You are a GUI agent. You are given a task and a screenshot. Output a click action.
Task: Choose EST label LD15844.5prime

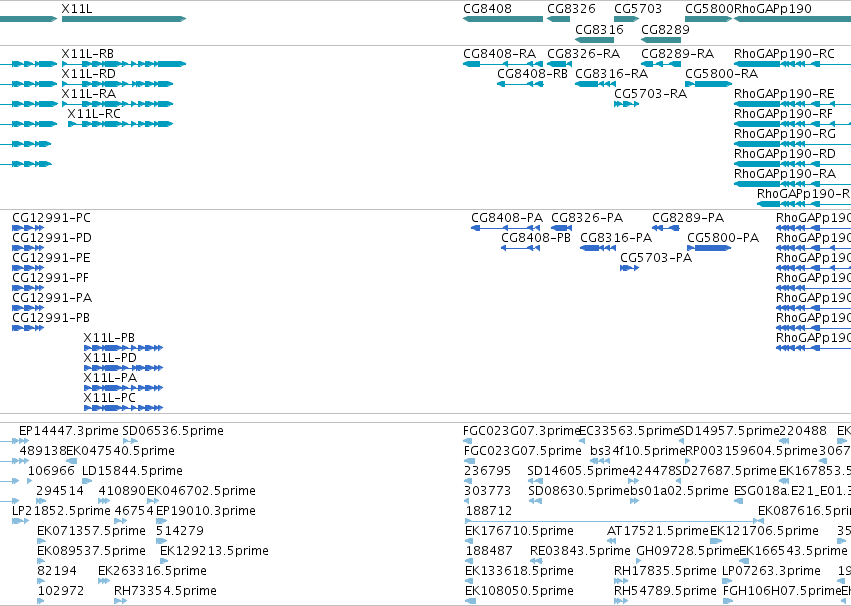tap(132, 471)
